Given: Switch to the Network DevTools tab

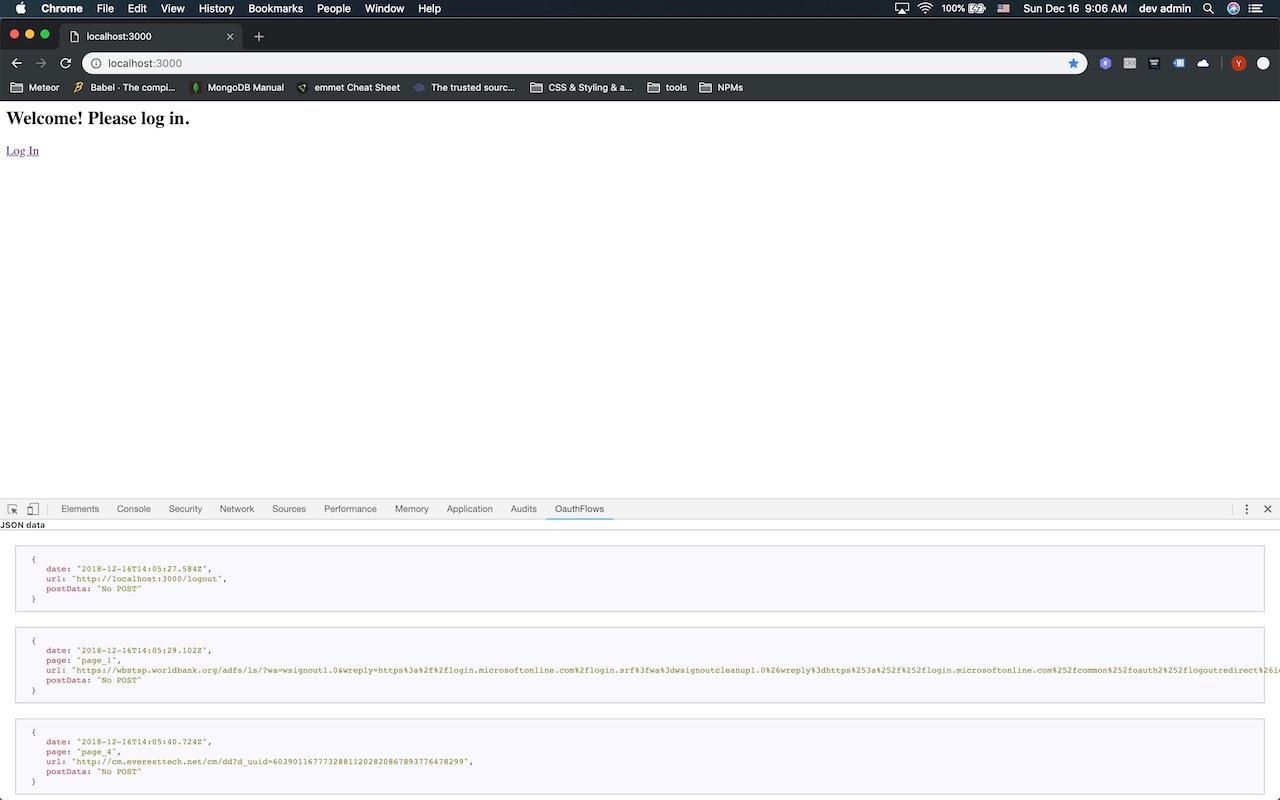Looking at the screenshot, I should (237, 509).
